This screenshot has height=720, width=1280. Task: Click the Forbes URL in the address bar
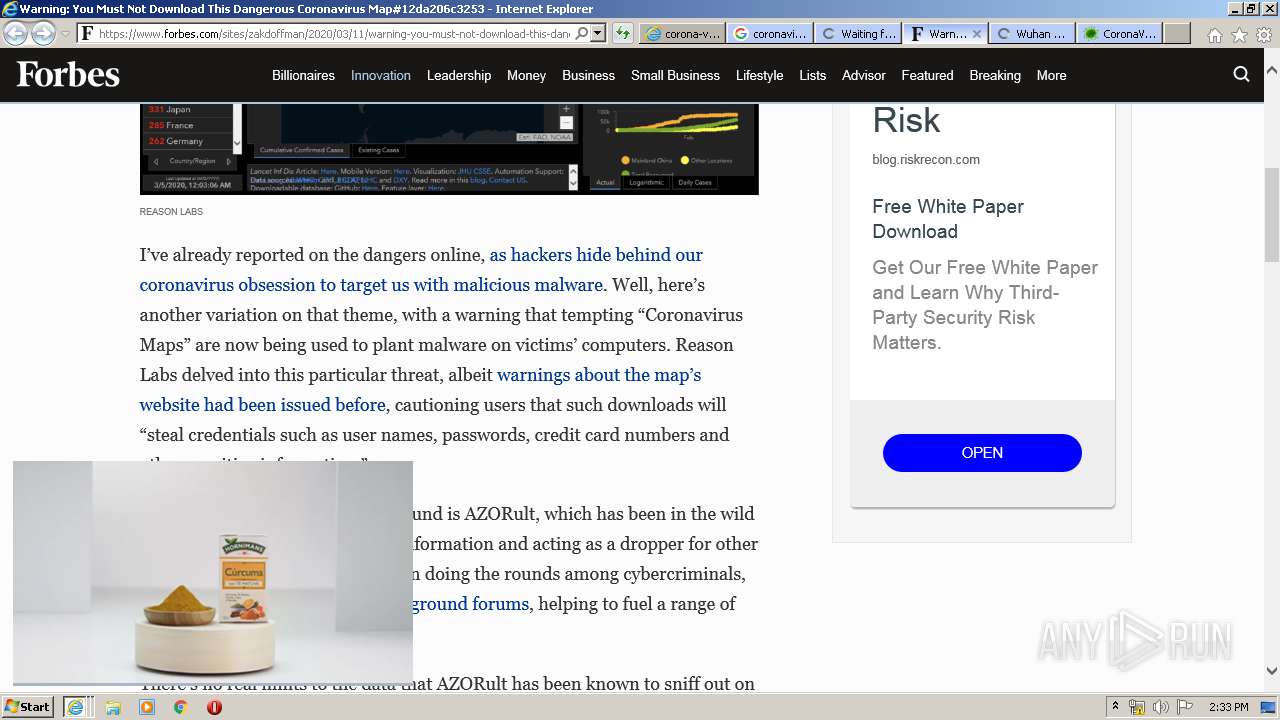click(333, 33)
